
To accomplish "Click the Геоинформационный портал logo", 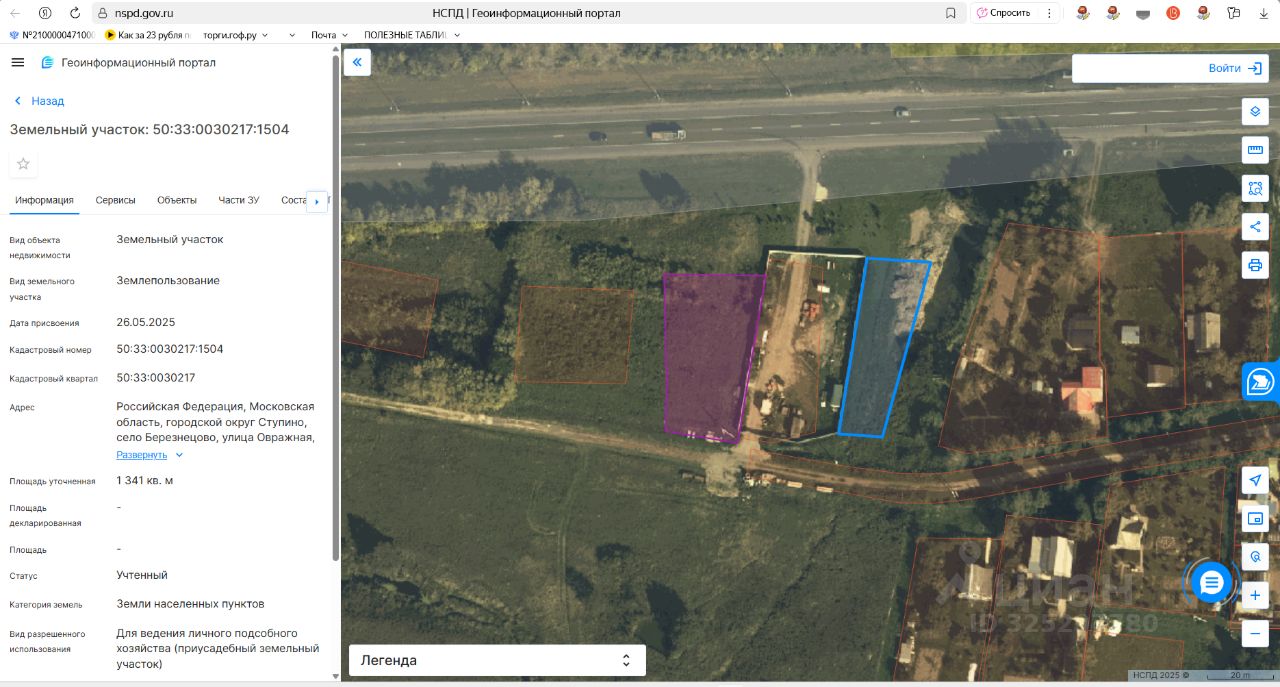I will tap(128, 62).
